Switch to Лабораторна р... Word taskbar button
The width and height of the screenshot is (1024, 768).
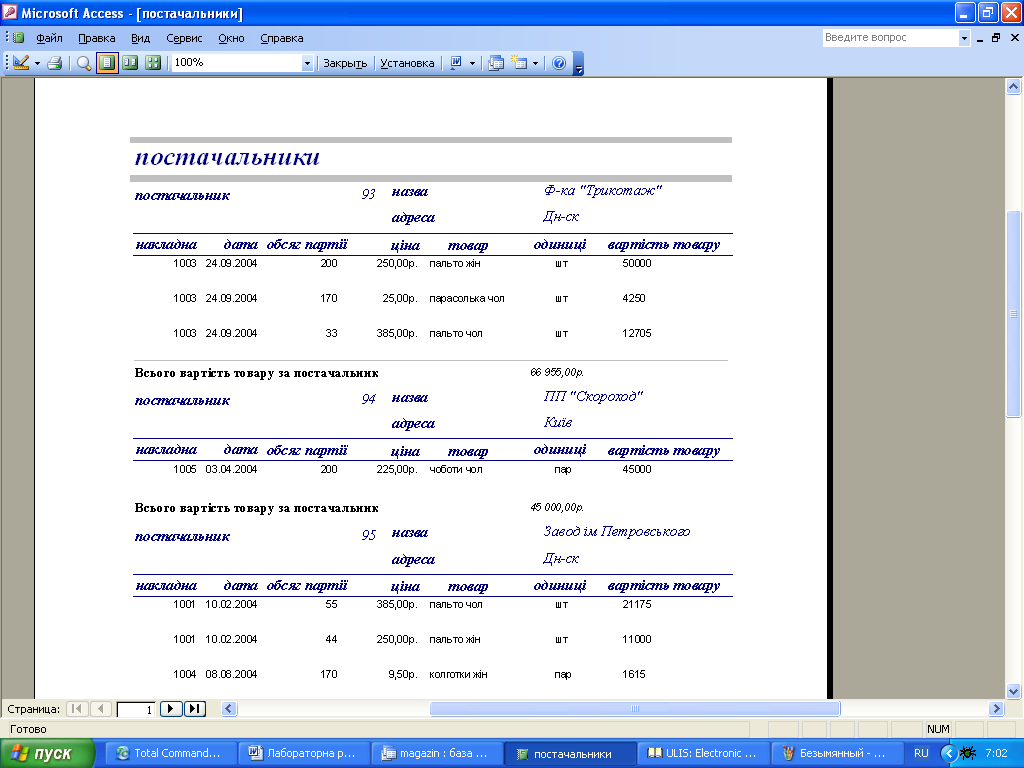(303, 753)
